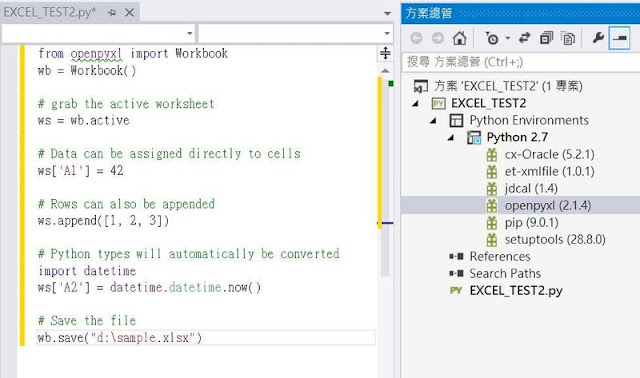Image resolution: width=640 pixels, height=378 pixels.
Task: Collapse the EXCEL_TEST2 project node
Action: [x=416, y=104]
